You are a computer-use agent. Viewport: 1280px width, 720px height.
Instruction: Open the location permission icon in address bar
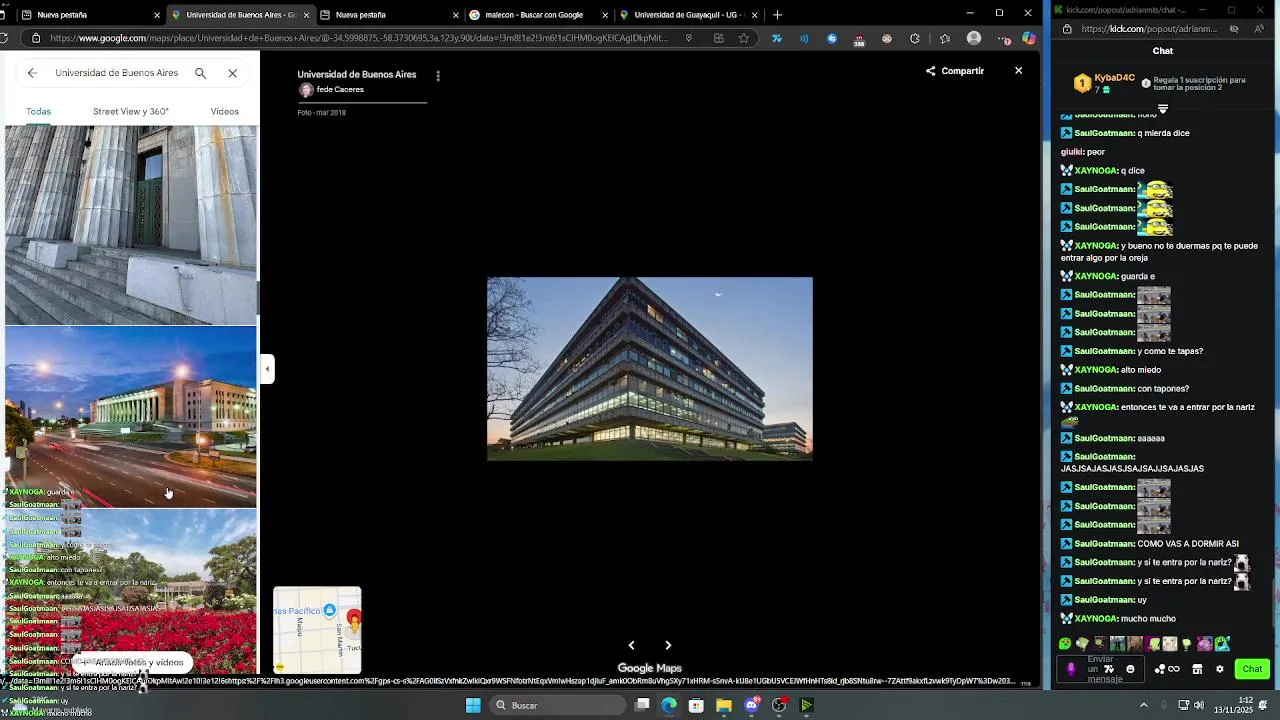[688, 38]
